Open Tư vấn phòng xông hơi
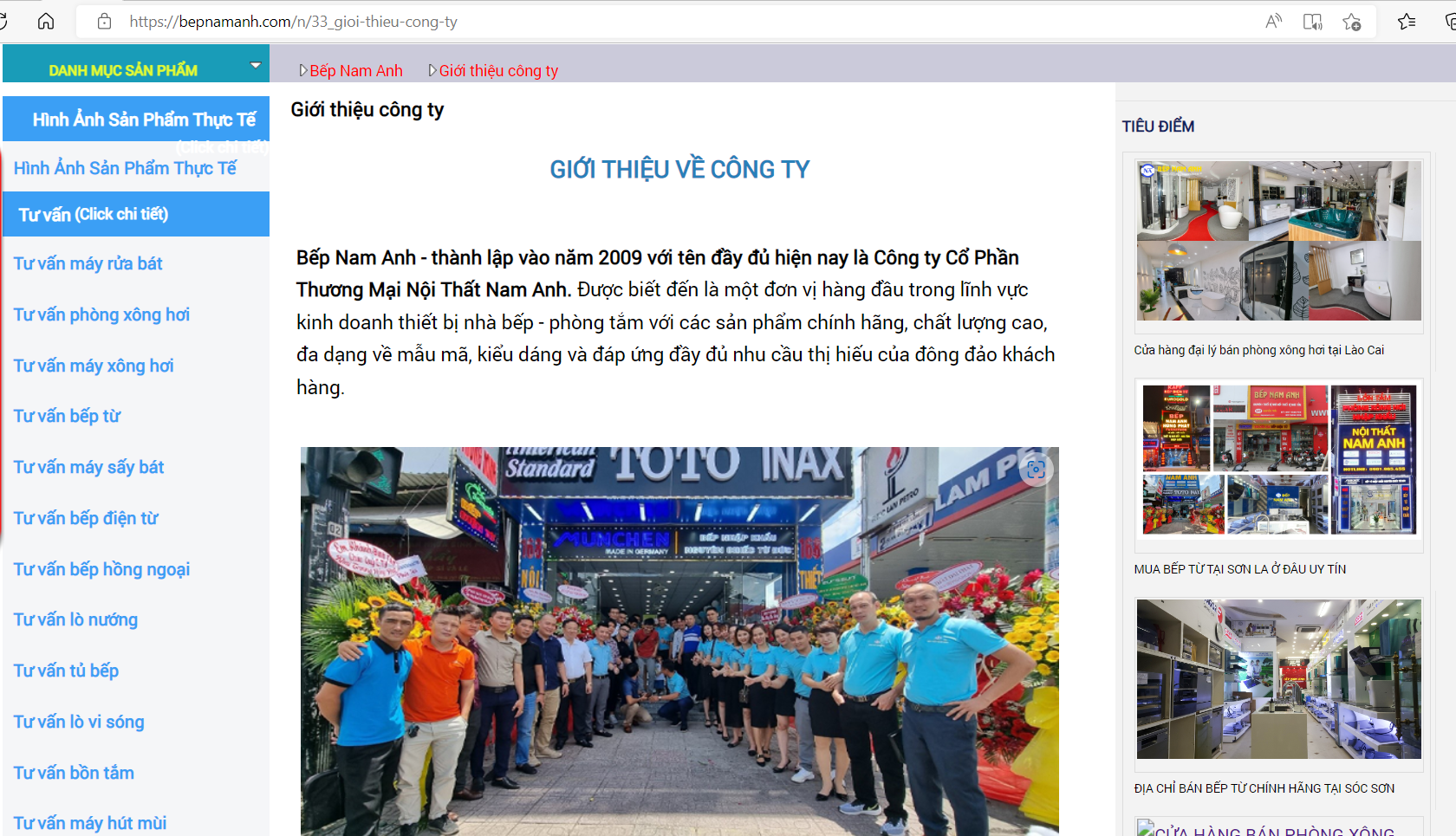 point(101,314)
